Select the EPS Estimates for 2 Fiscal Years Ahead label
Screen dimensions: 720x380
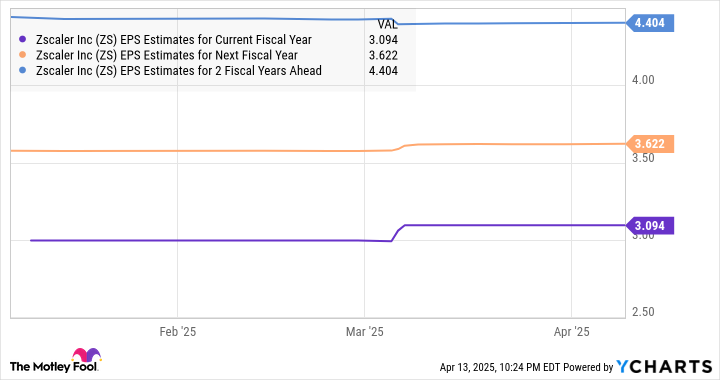(x=179, y=71)
